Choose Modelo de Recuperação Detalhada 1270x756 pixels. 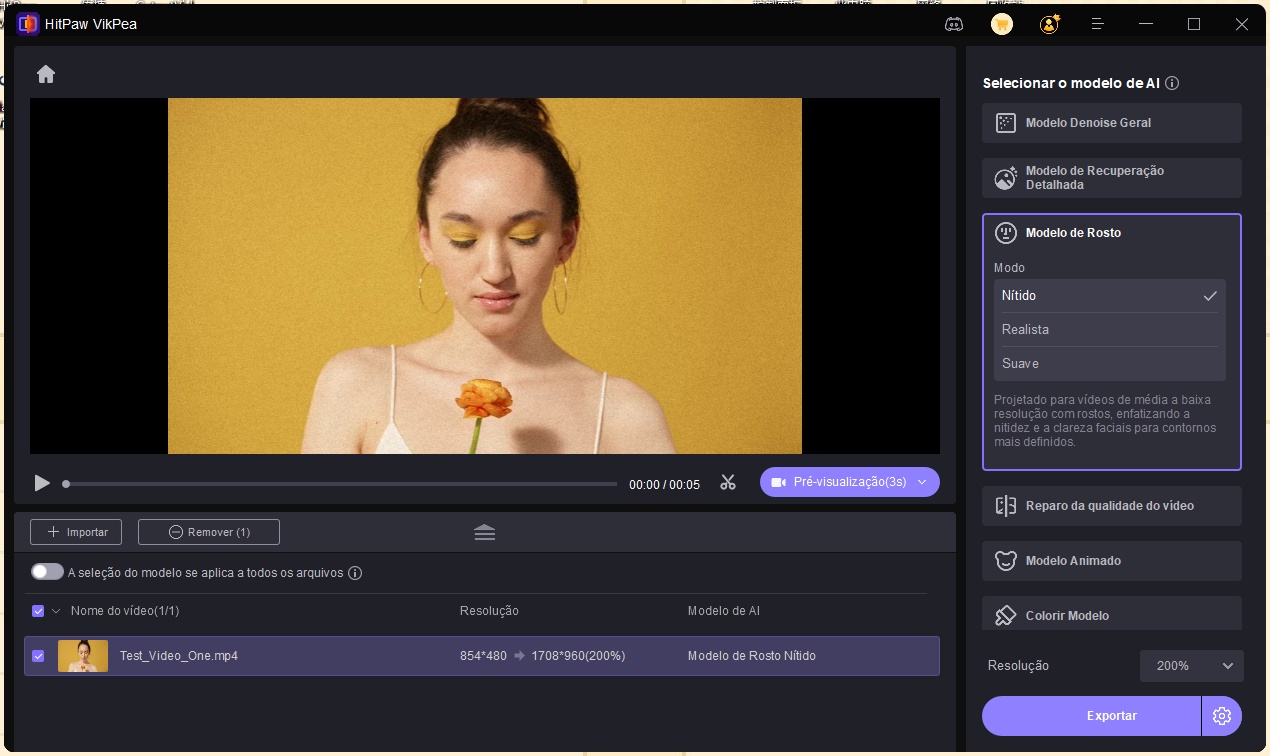point(1112,178)
